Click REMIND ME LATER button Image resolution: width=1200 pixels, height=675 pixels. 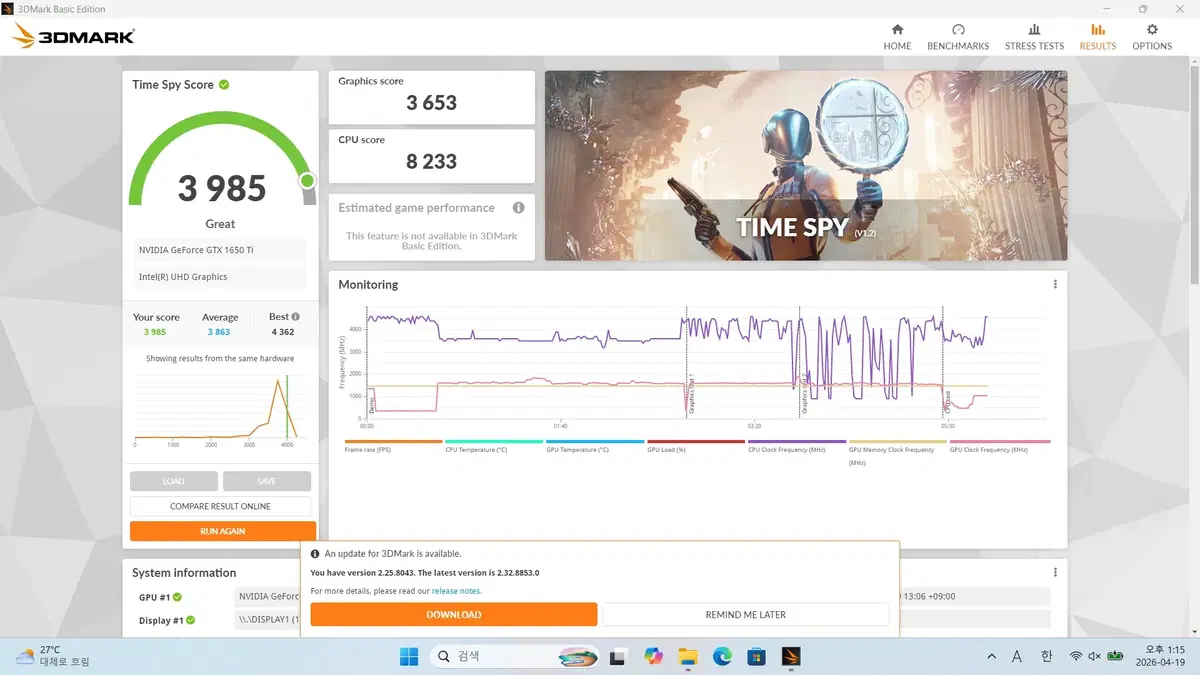tap(745, 614)
